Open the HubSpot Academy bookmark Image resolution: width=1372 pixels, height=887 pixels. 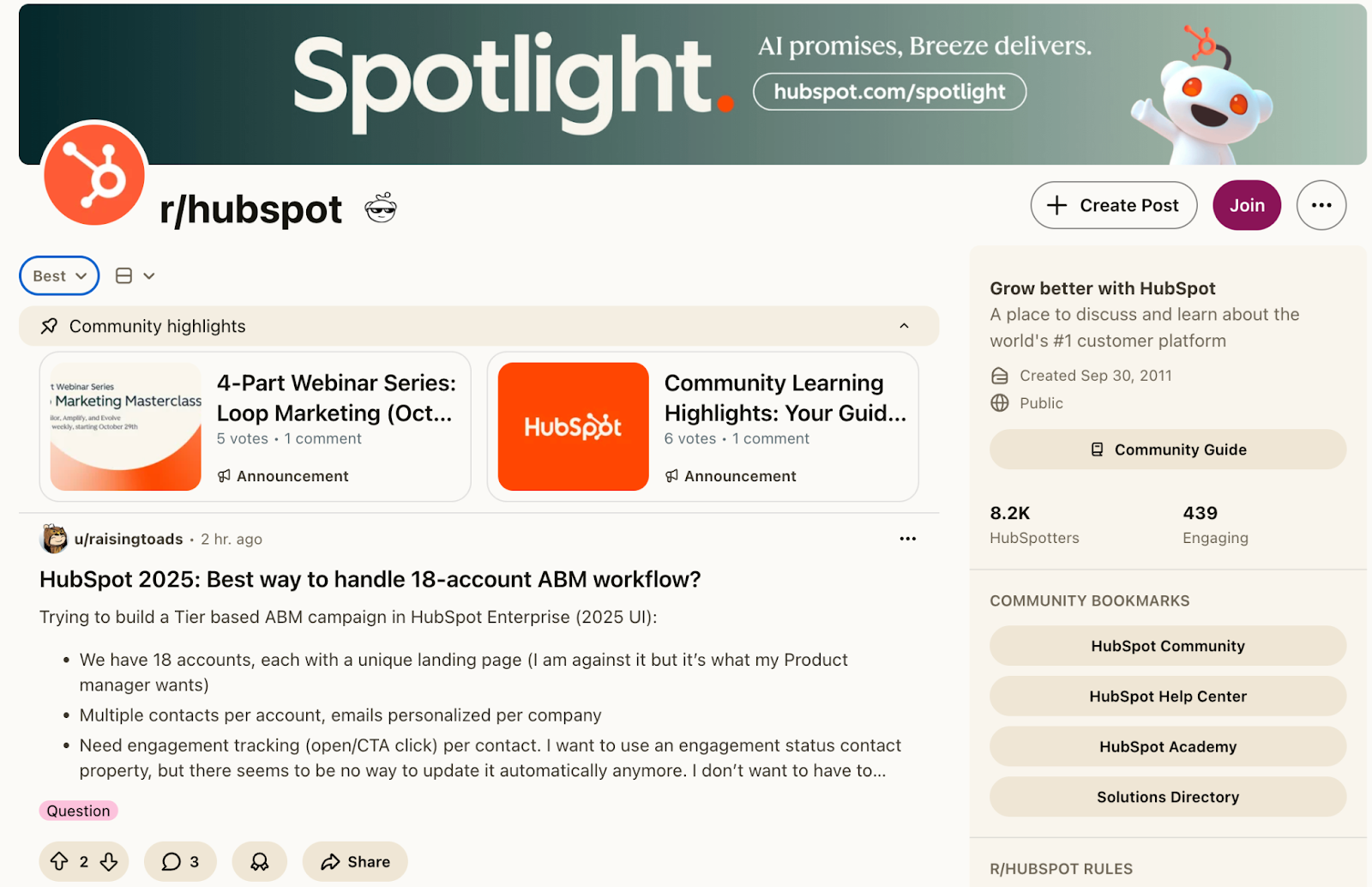1167,746
